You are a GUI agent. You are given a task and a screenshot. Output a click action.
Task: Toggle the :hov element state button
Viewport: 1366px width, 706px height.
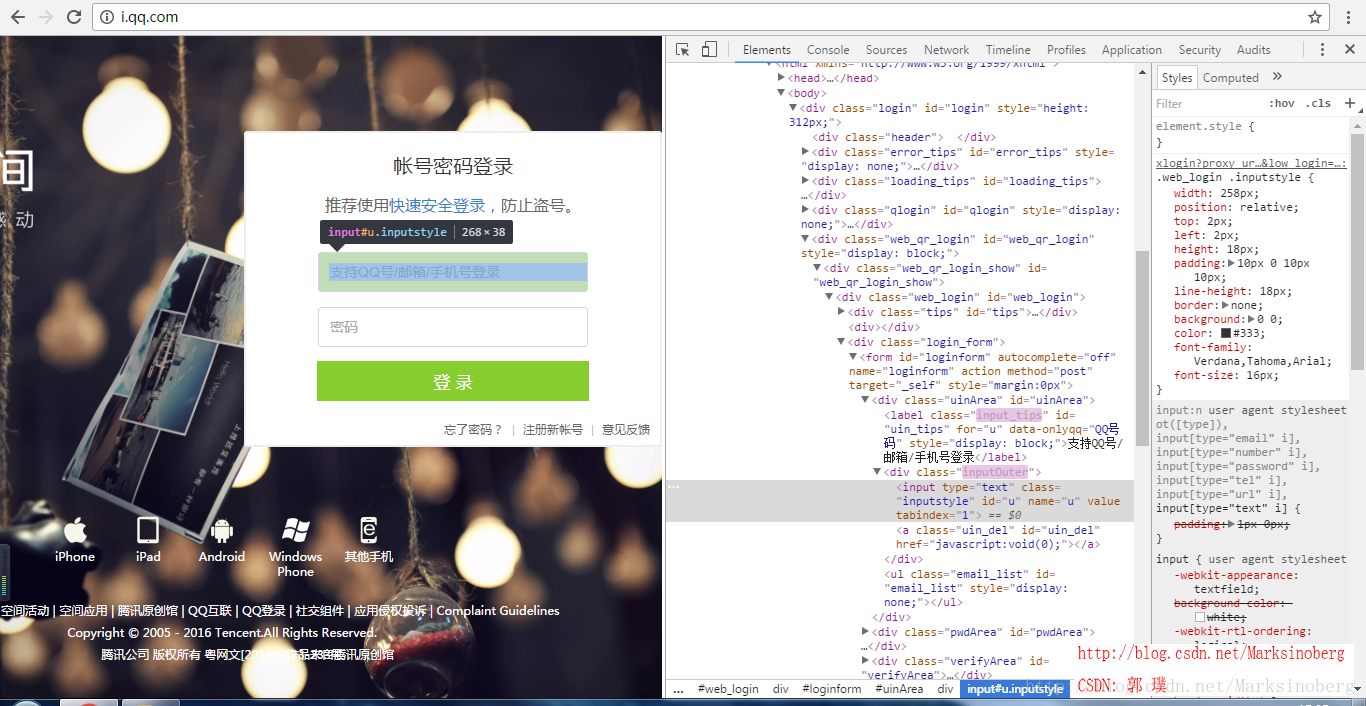coord(1281,103)
